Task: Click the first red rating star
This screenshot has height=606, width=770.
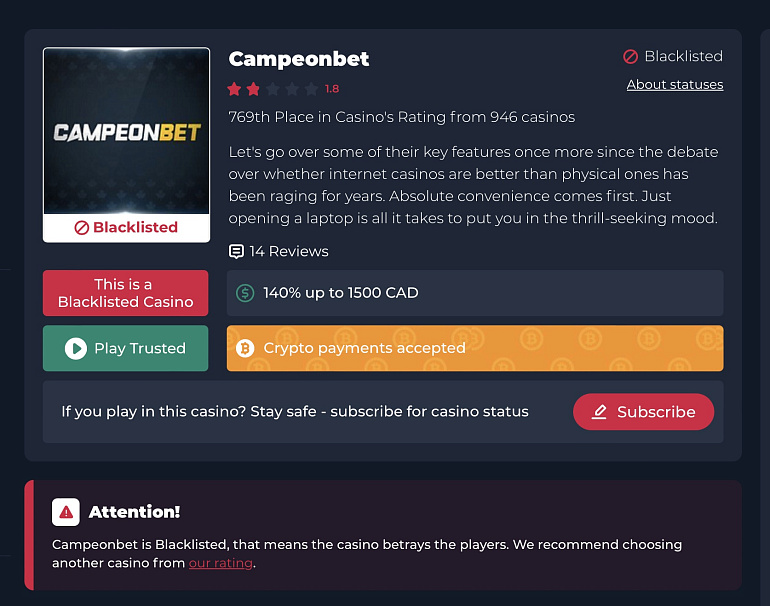Action: (x=235, y=89)
